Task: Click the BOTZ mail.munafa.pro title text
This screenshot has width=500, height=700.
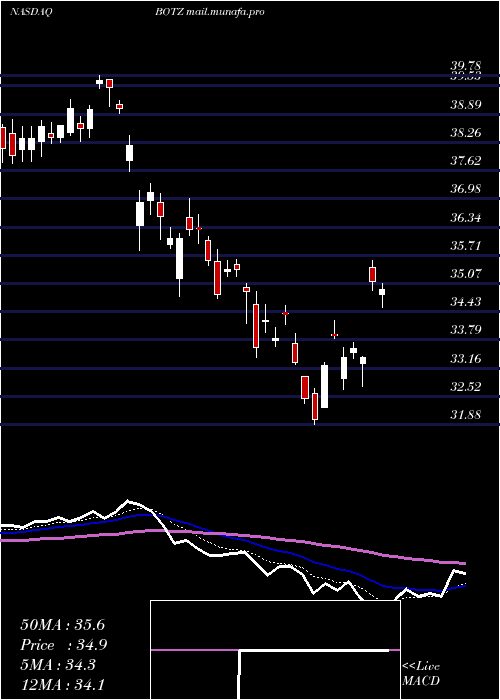Action: [210, 12]
